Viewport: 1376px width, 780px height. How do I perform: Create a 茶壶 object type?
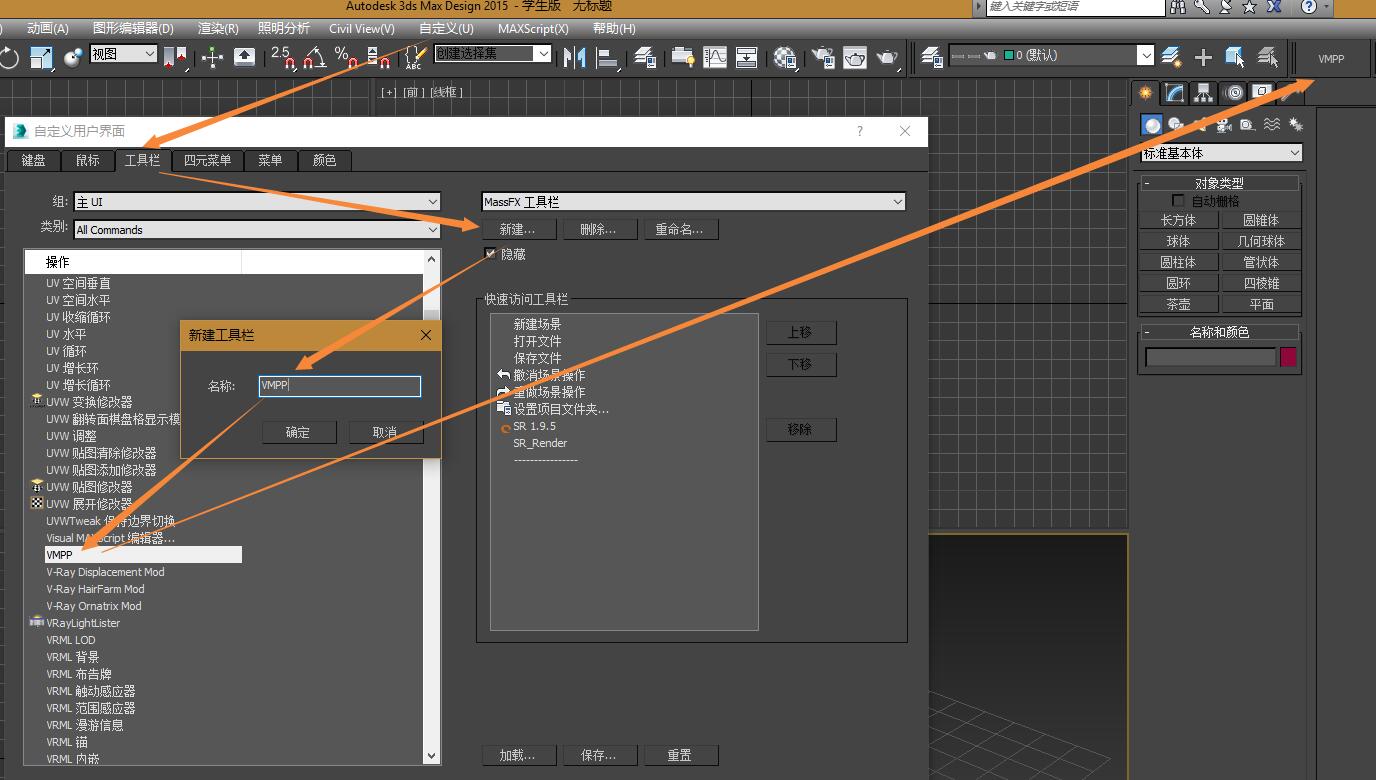1178,304
